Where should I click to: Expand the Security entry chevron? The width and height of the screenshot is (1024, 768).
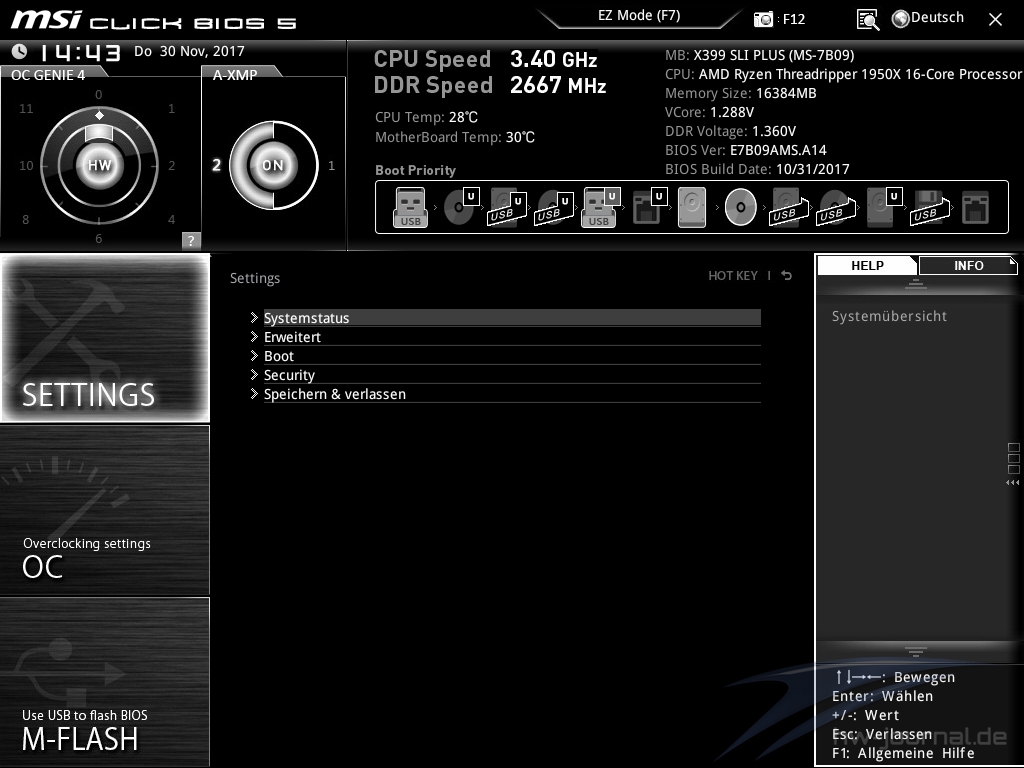(254, 374)
